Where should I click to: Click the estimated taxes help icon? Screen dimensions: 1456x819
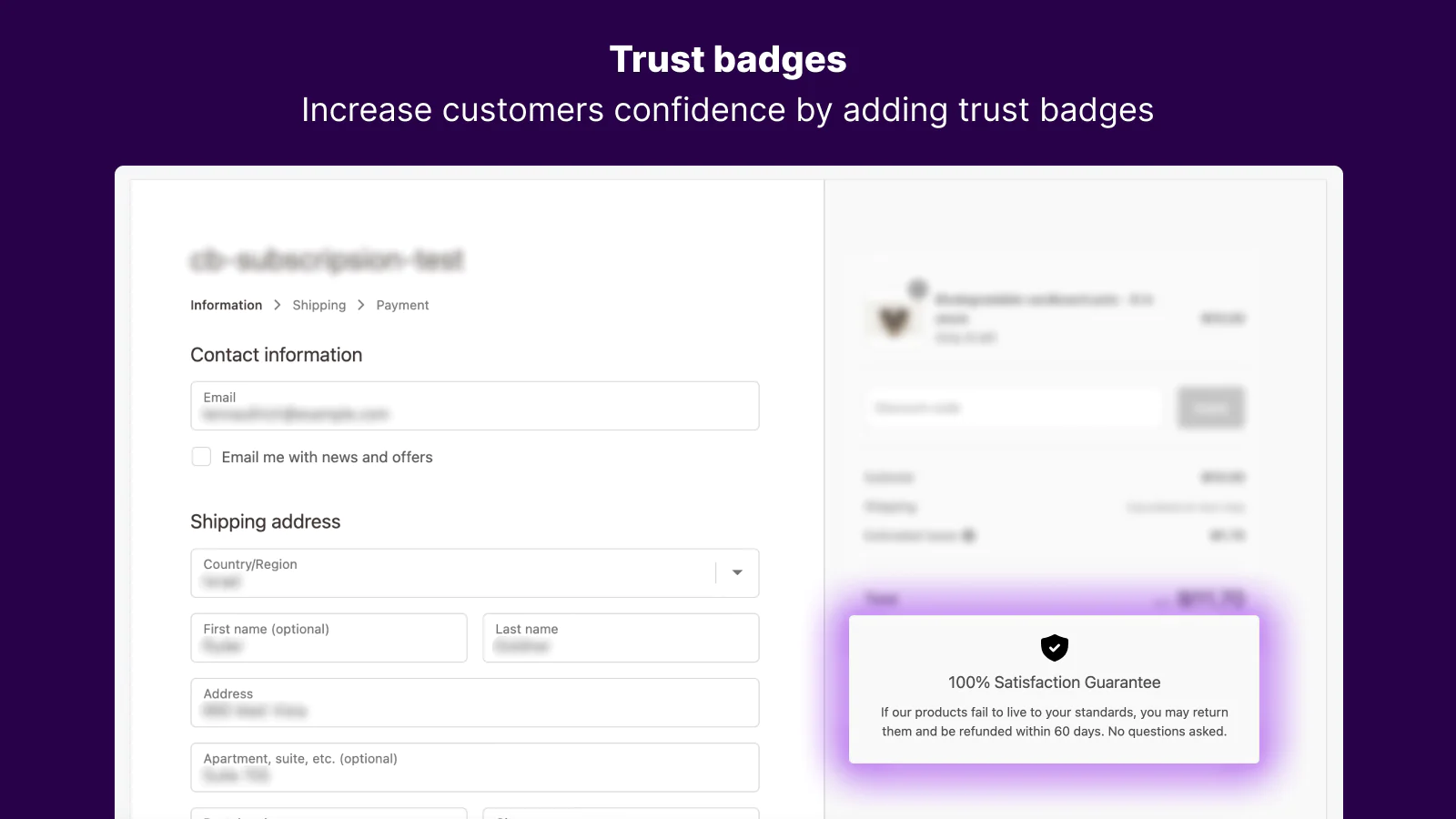[969, 536]
